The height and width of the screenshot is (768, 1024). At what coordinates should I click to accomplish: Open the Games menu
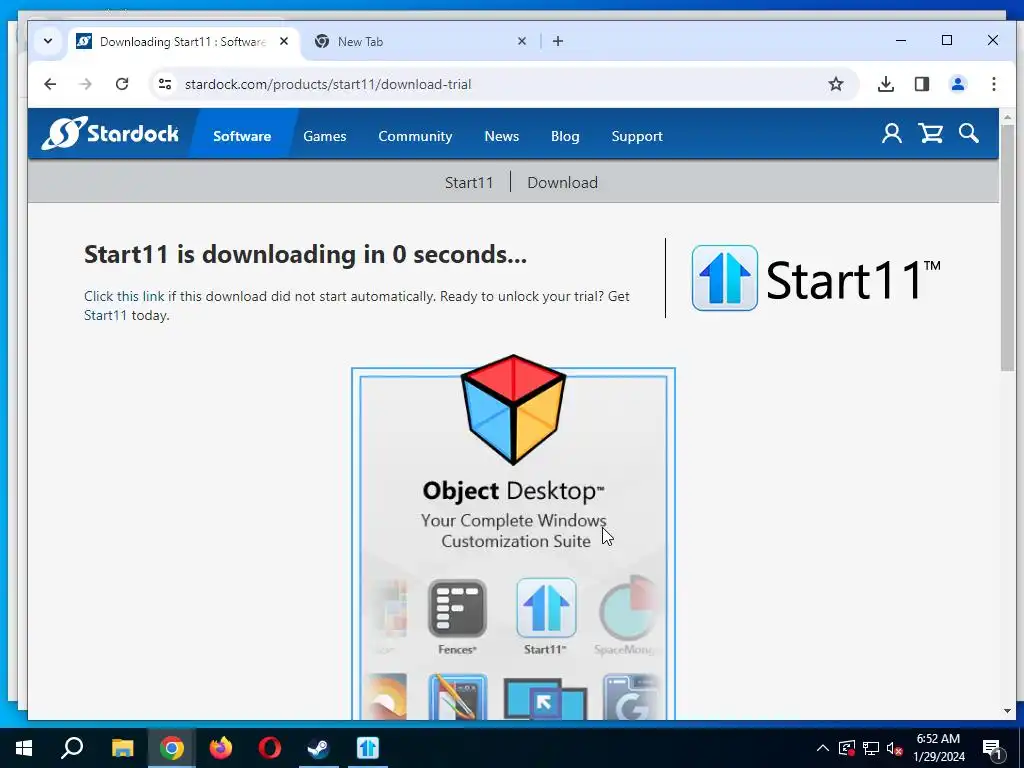click(325, 136)
